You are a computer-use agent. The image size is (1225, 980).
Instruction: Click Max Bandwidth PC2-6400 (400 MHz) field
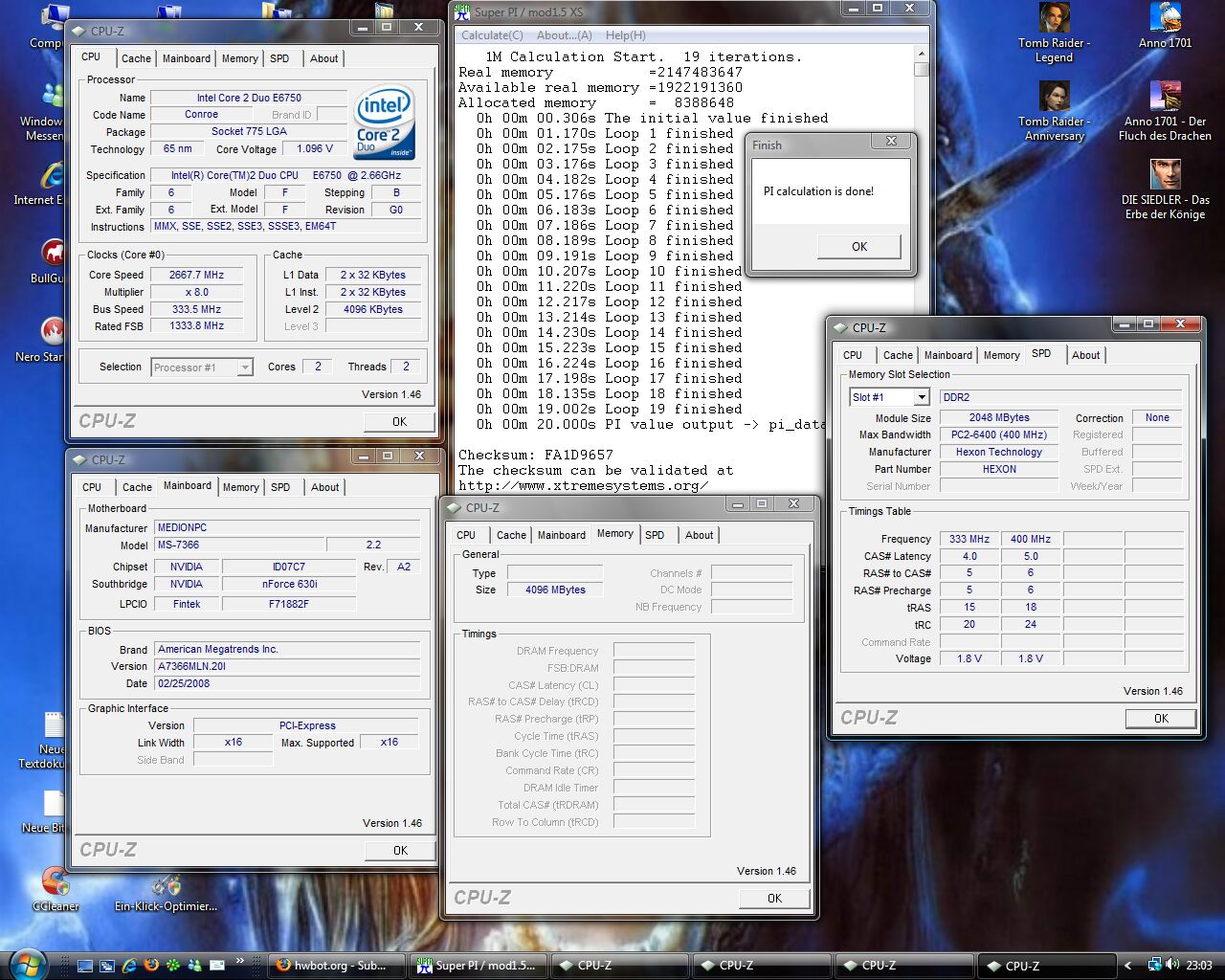point(999,434)
